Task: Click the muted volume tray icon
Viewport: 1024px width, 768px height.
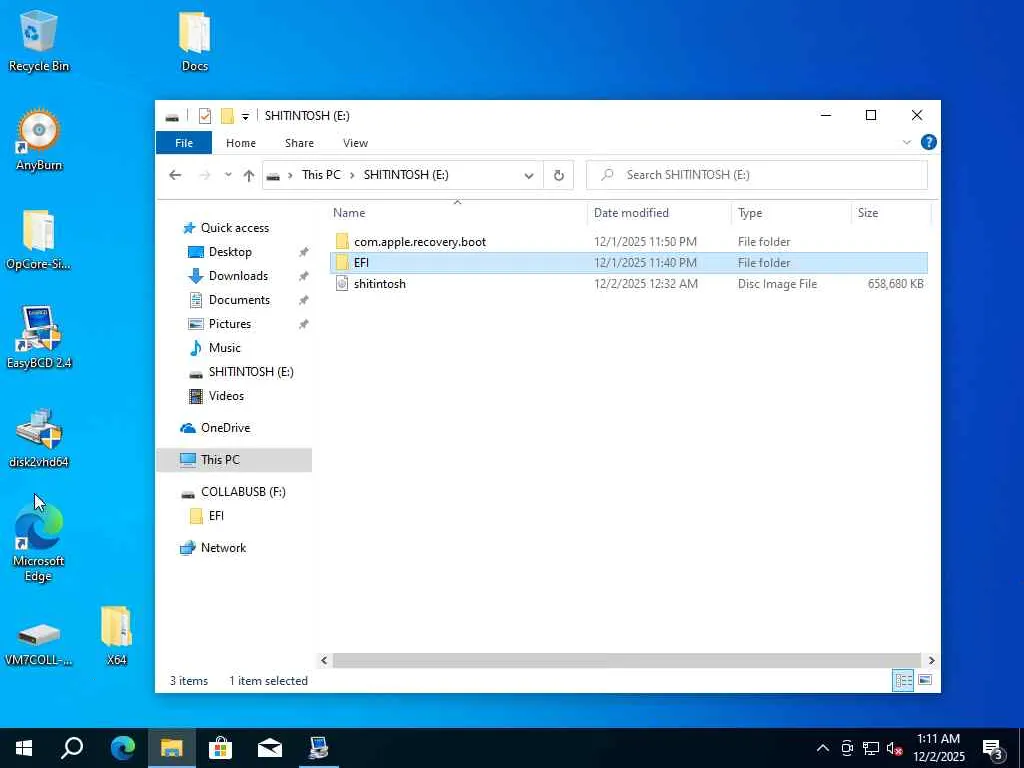Action: pyautogui.click(x=895, y=748)
